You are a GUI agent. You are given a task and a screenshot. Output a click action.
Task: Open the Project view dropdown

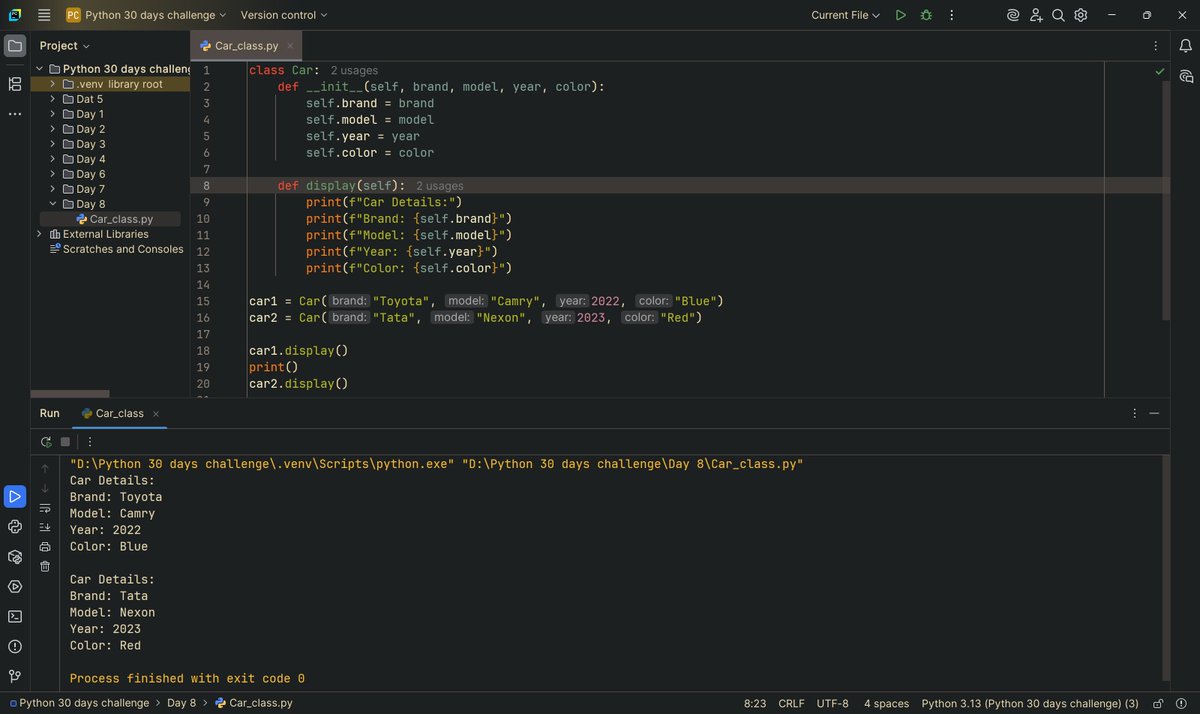[x=64, y=46]
